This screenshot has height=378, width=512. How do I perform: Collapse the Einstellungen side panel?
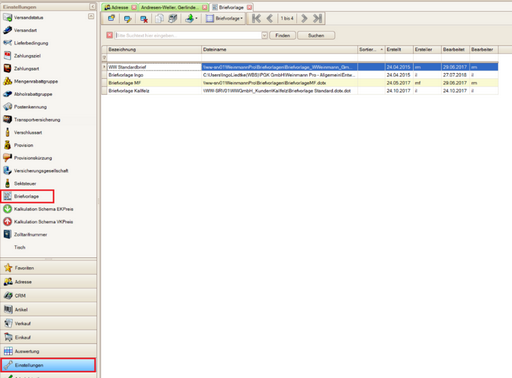click(92, 6)
